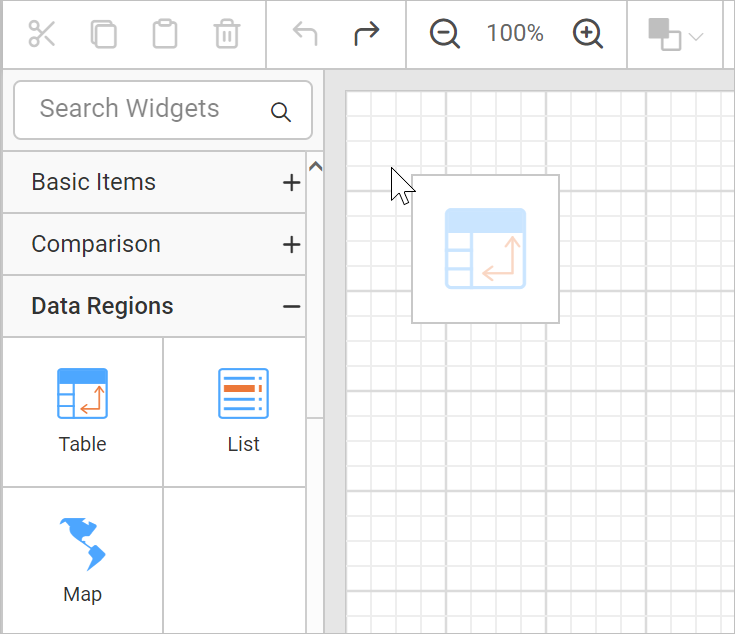The image size is (735, 634).
Task: Select the Map widget
Action: (x=82, y=560)
